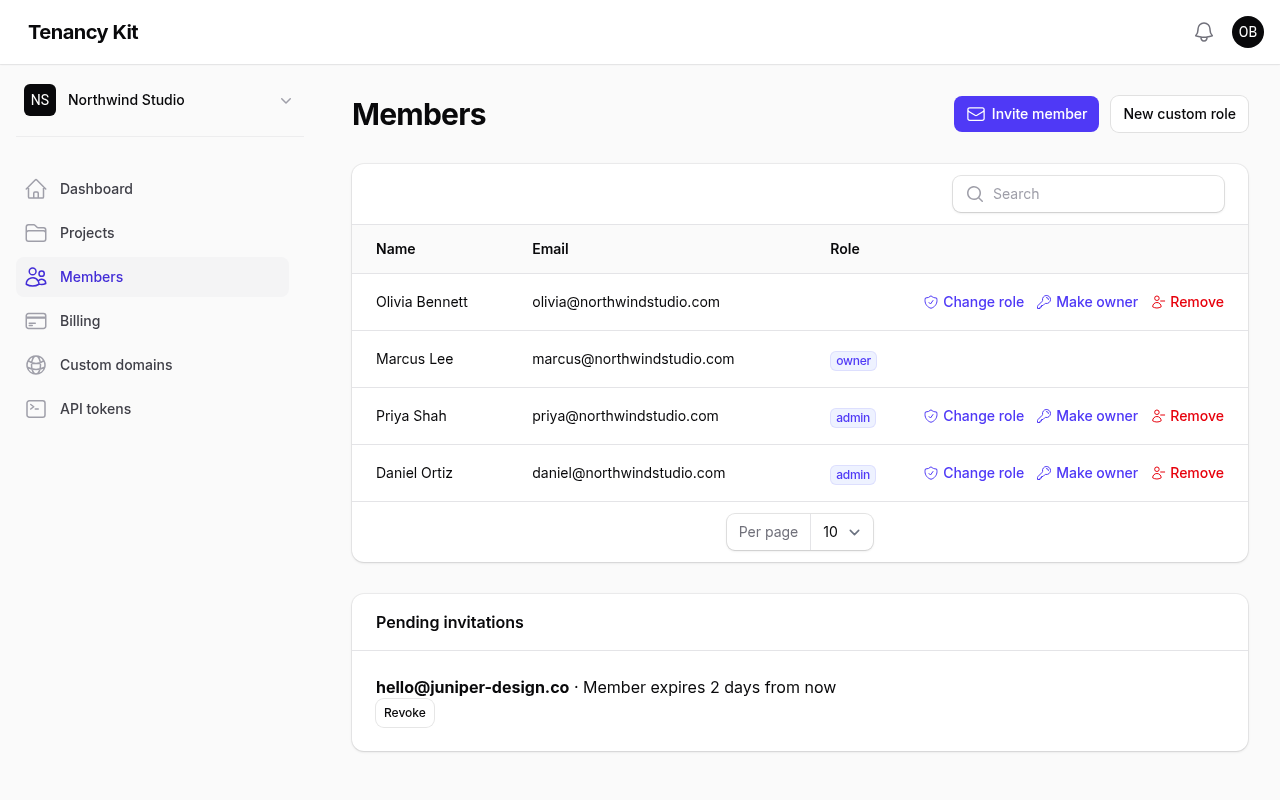Open the per page count dropdown
The height and width of the screenshot is (800, 1280).
[842, 532]
